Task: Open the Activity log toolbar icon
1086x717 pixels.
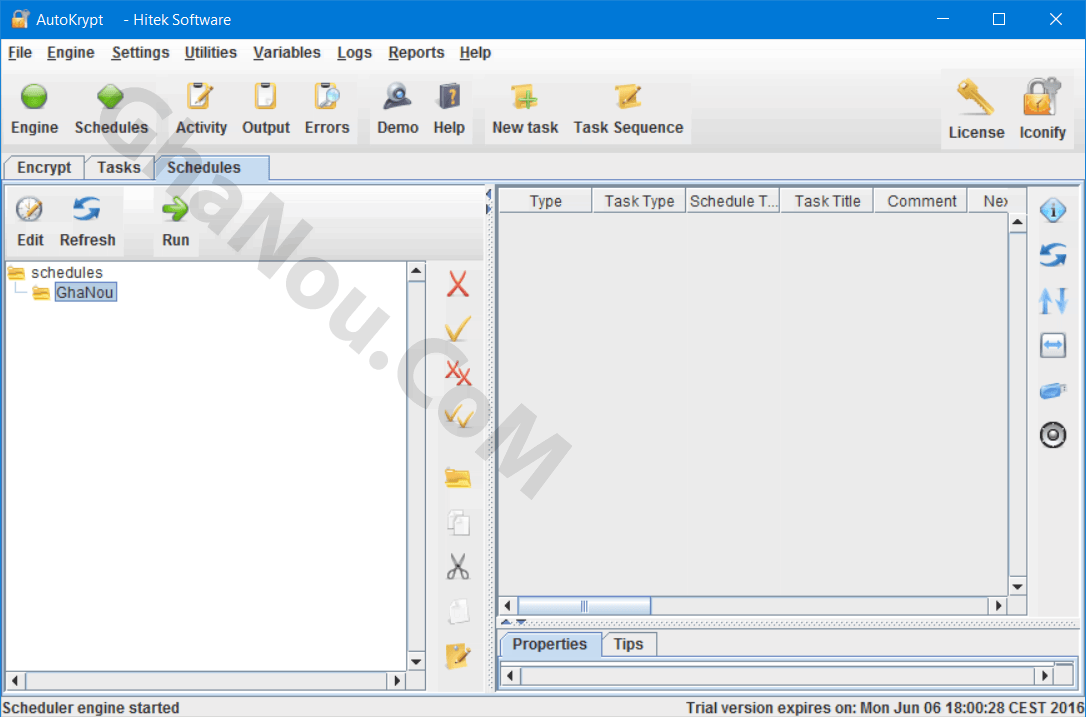Action: click(200, 97)
